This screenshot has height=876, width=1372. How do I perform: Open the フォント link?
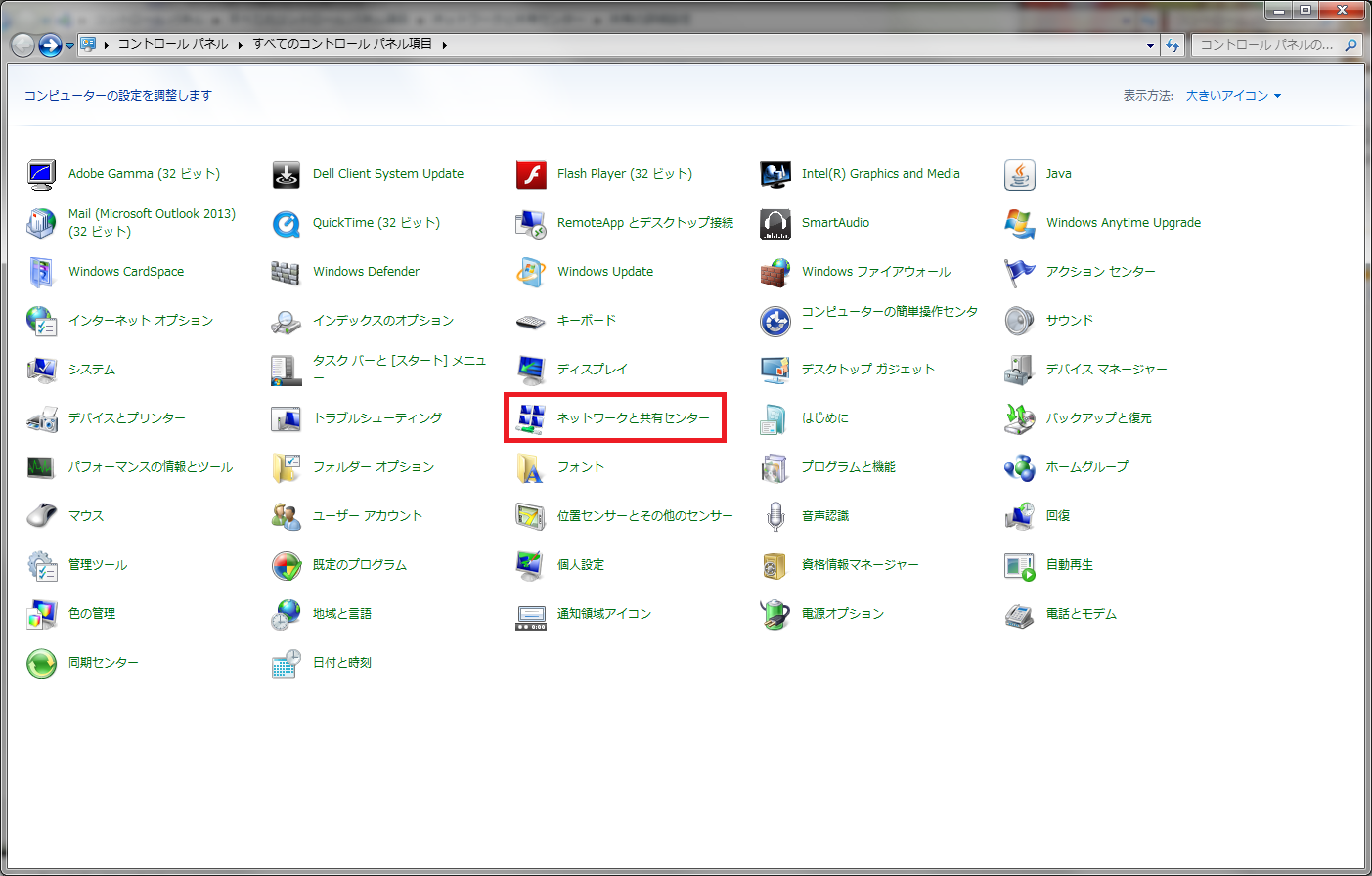pos(581,467)
